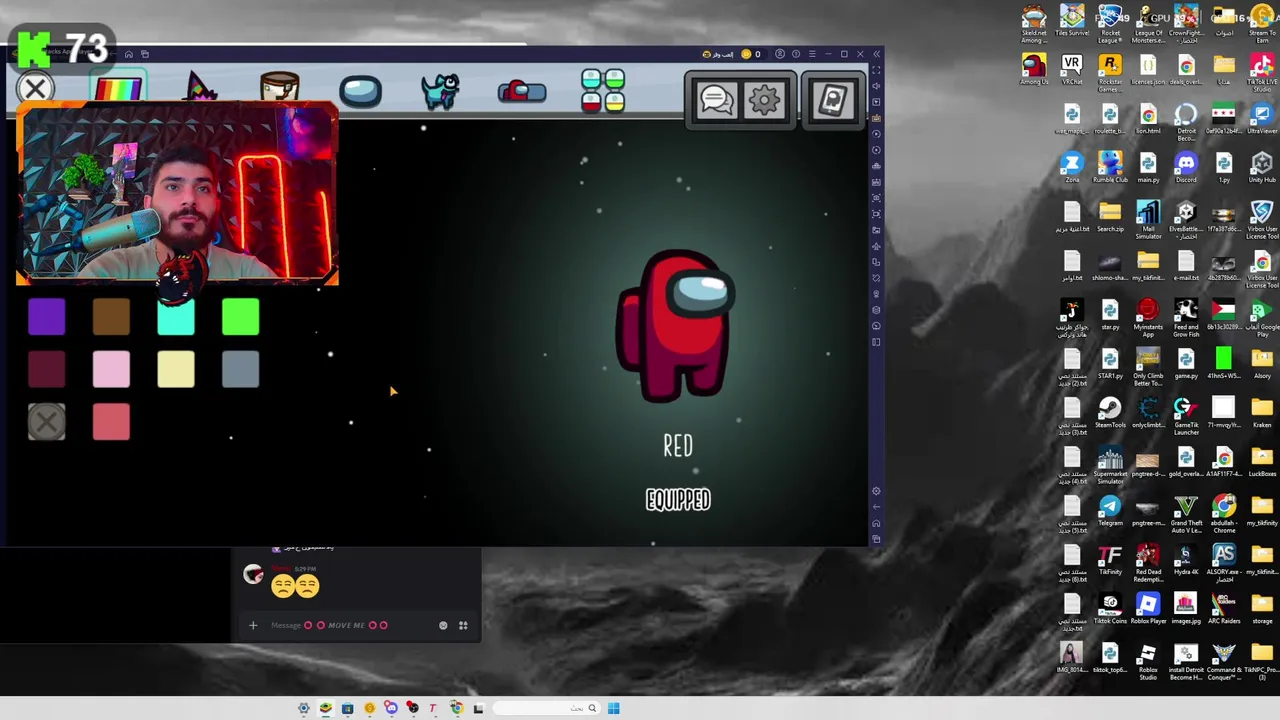The width and height of the screenshot is (1280, 720).
Task: Select the storage desktop folder
Action: pyautogui.click(x=1262, y=609)
